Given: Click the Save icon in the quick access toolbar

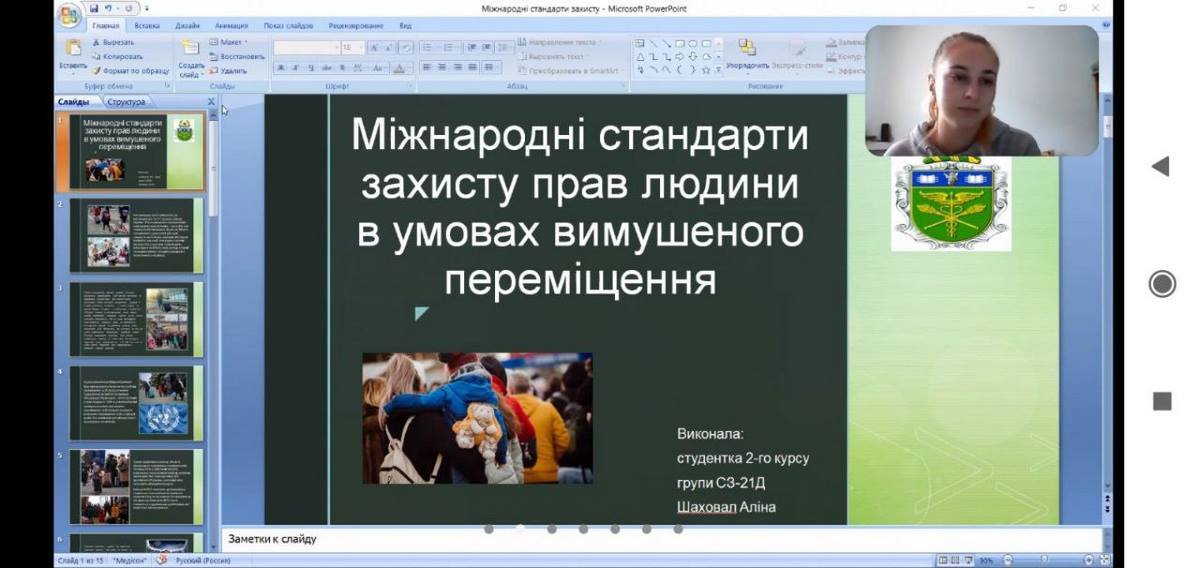Looking at the screenshot, I should coord(94,9).
